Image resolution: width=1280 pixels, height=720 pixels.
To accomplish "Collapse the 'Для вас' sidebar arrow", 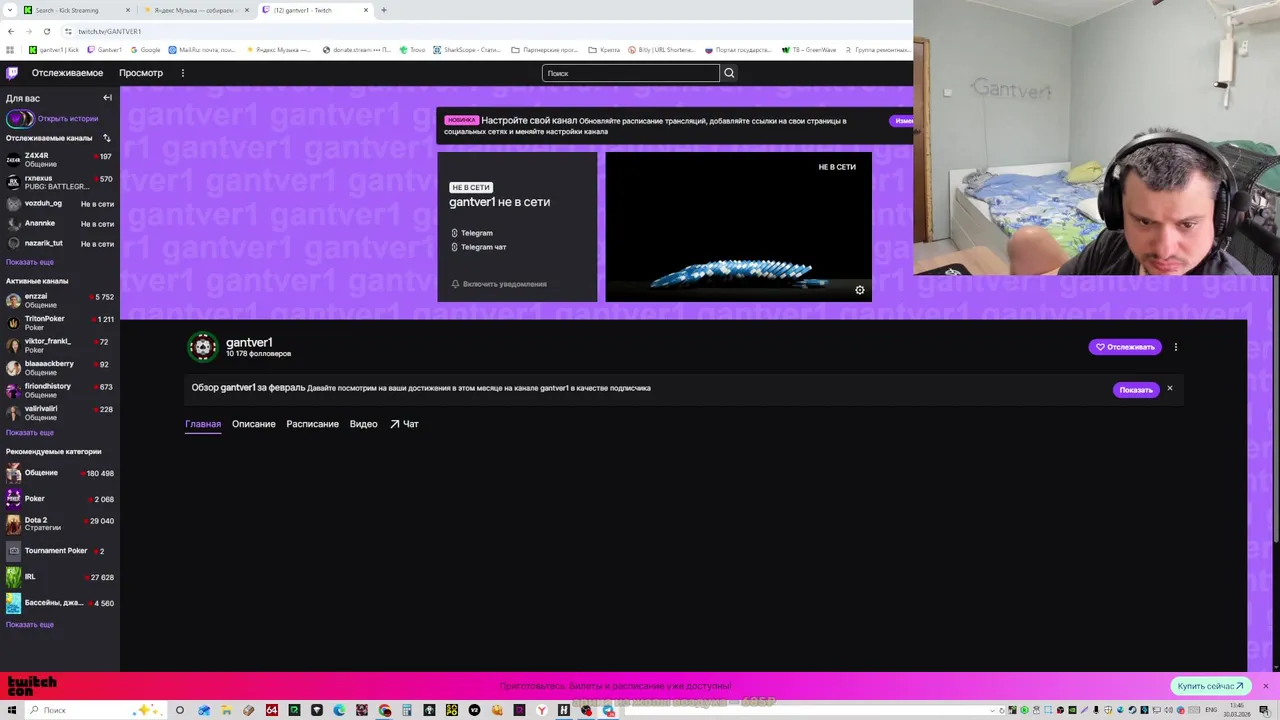I will tap(107, 98).
